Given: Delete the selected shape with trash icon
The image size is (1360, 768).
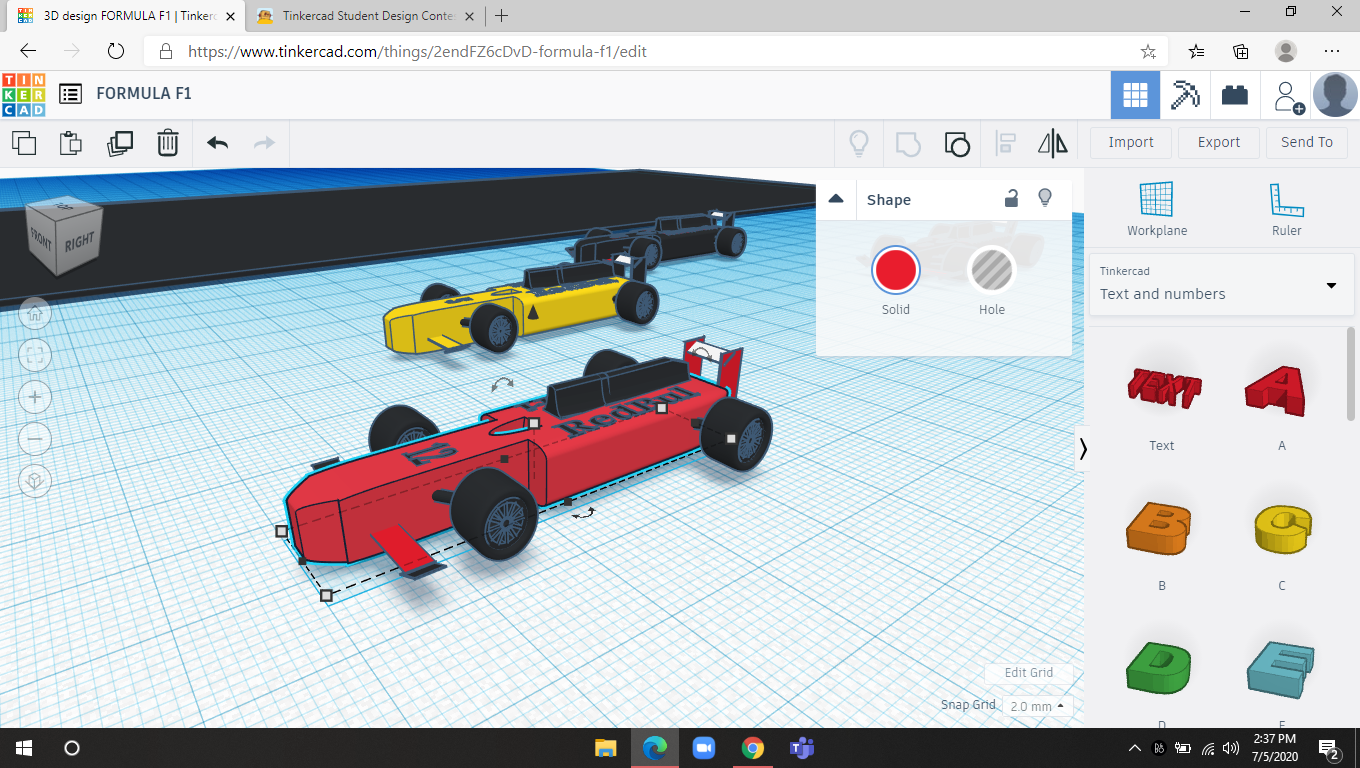Looking at the screenshot, I should [x=167, y=143].
